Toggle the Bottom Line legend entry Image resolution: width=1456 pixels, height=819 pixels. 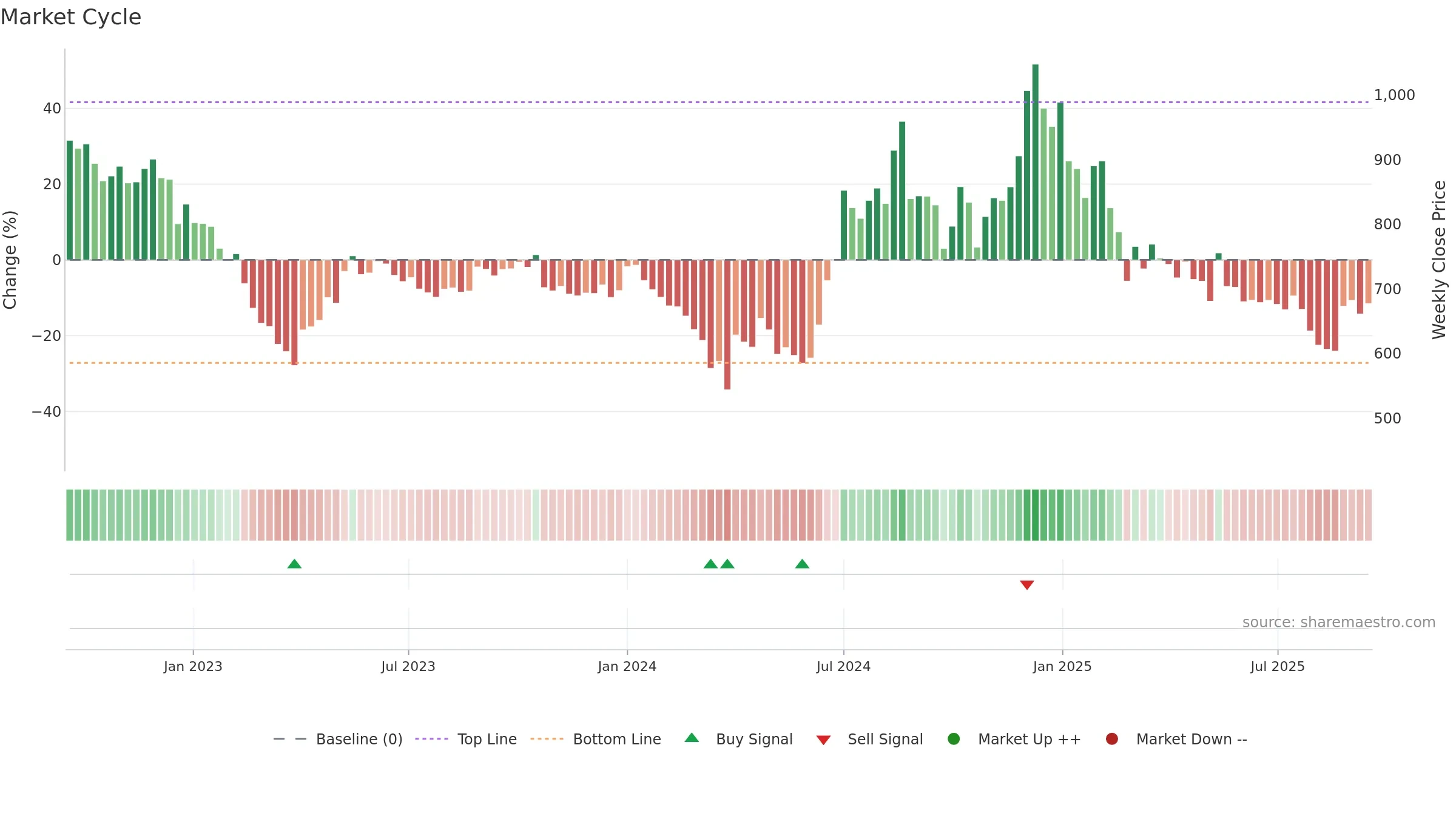tap(596, 739)
